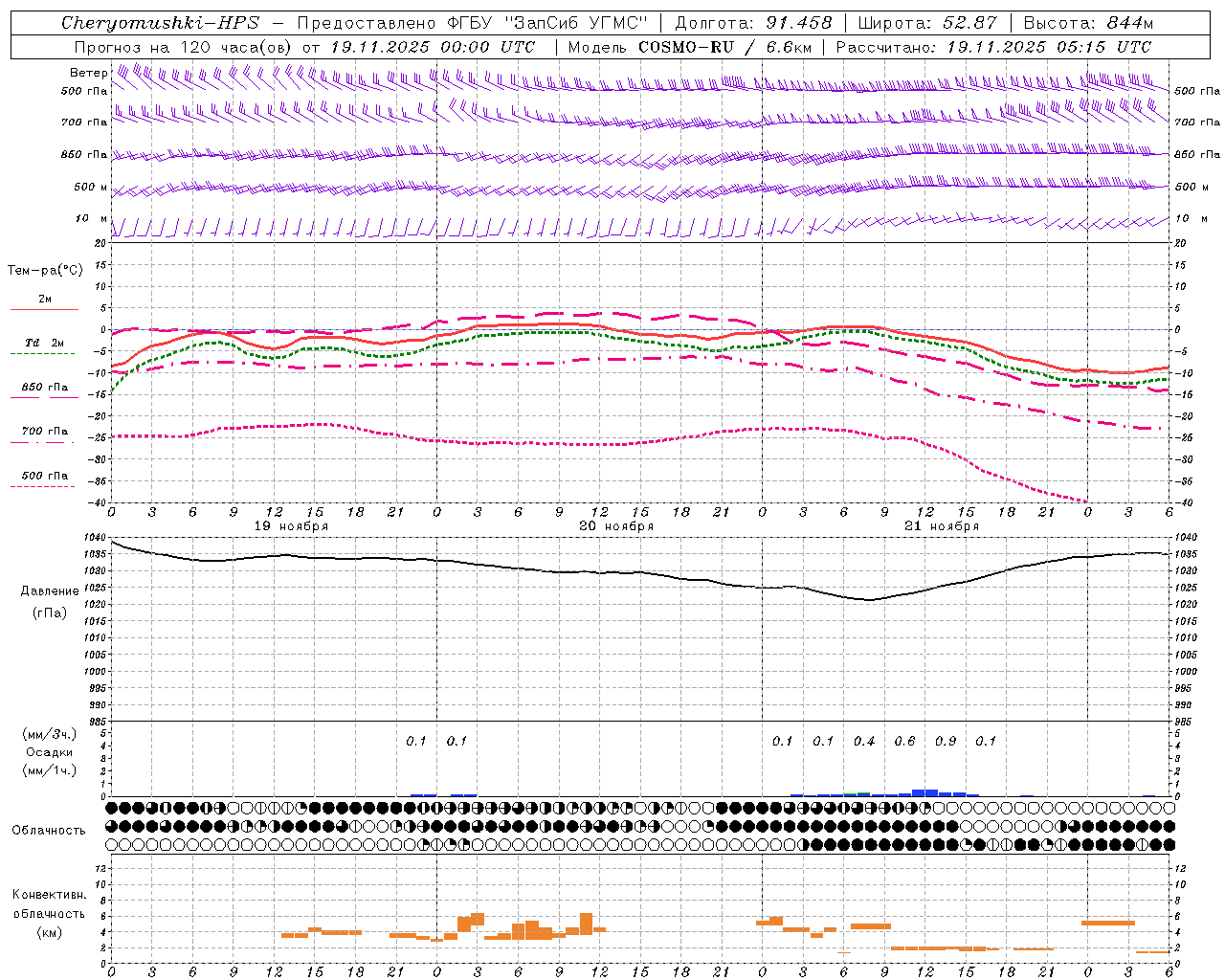The height and width of the screenshot is (980, 1225).
Task: Click the 'Широта: 52.87' header field
Action: [927, 23]
